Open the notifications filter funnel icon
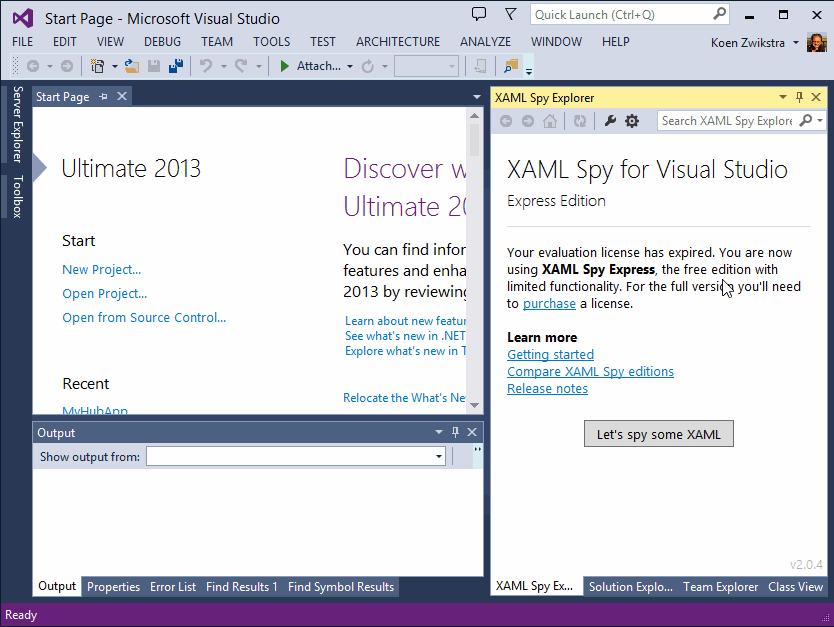 pyautogui.click(x=511, y=14)
